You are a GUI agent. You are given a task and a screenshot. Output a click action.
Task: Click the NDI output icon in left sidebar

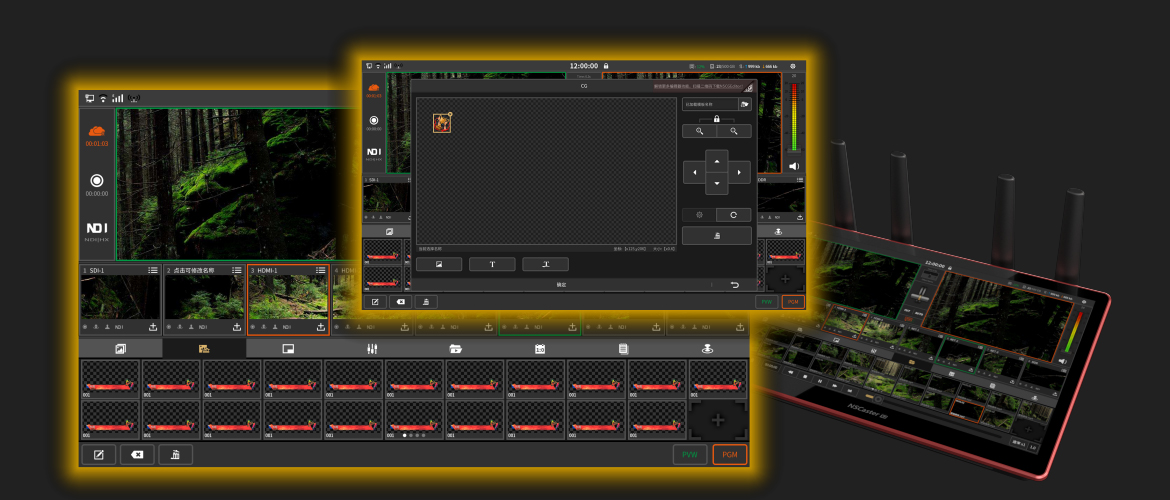(x=96, y=229)
